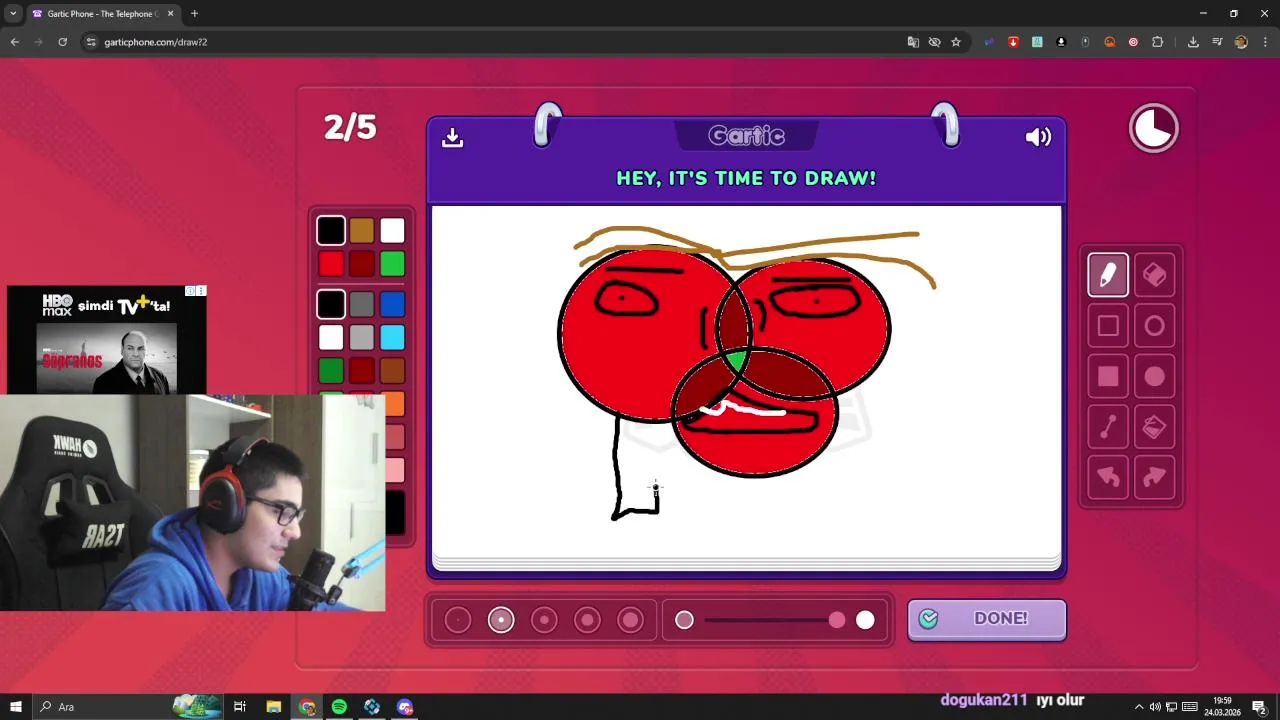Image resolution: width=1280 pixels, height=720 pixels.
Task: Select the pencil drawing tool
Action: coord(1108,275)
